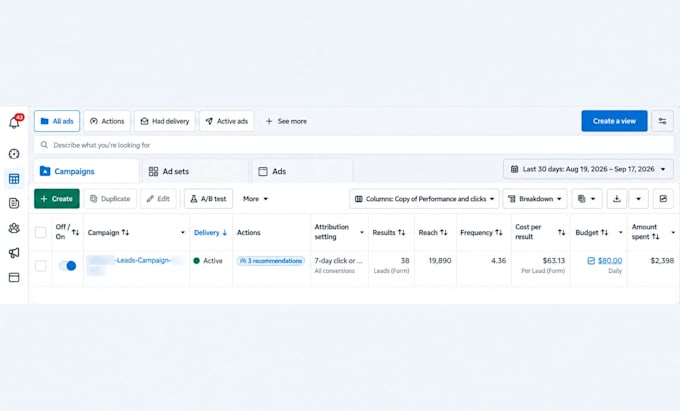Click See more views
Image resolution: width=680 pixels, height=411 pixels.
286,121
